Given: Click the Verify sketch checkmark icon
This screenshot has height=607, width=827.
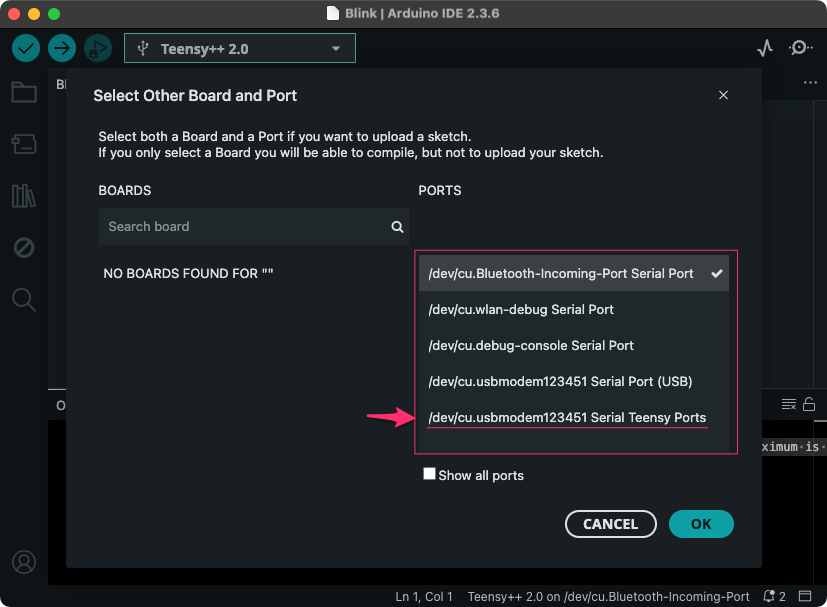Looking at the screenshot, I should tap(26, 48).
